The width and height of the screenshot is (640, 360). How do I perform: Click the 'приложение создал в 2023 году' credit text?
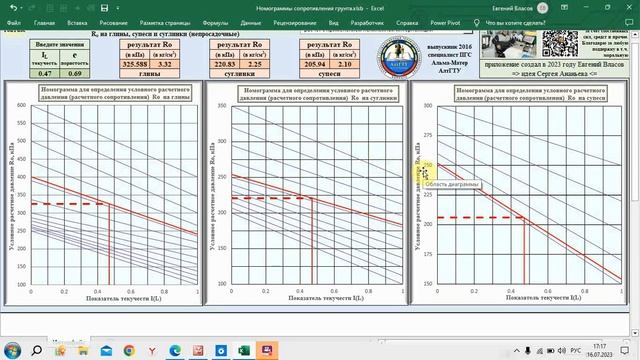point(554,64)
